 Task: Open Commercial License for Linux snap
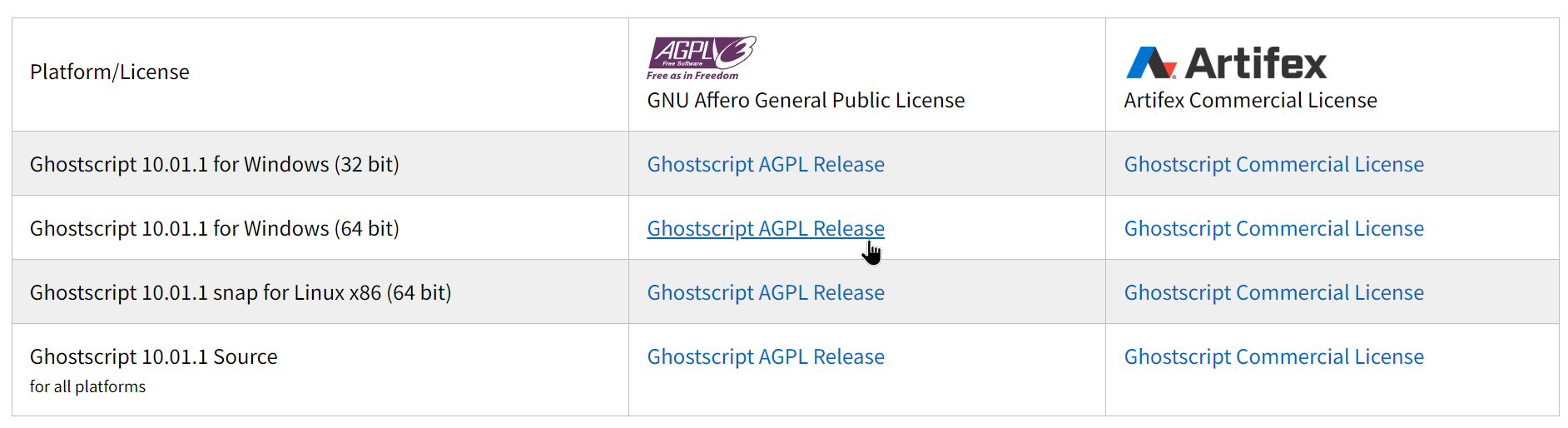[x=1274, y=292]
